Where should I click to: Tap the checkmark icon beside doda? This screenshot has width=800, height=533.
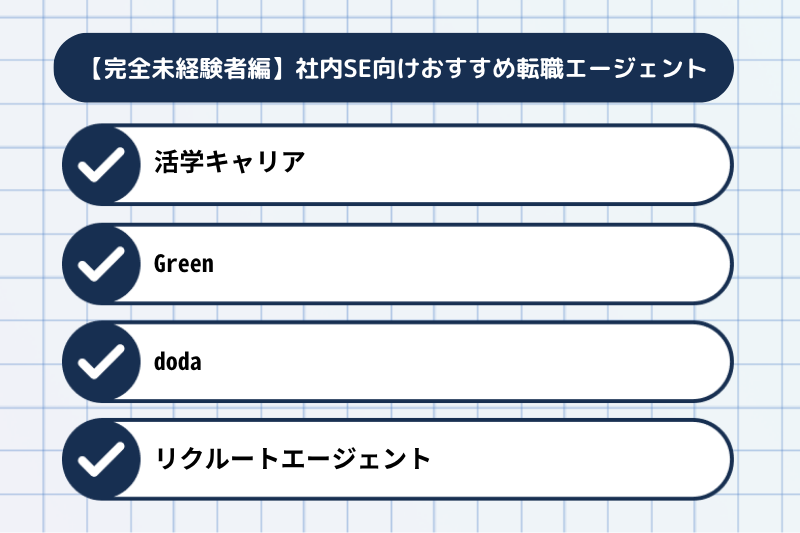(101, 362)
